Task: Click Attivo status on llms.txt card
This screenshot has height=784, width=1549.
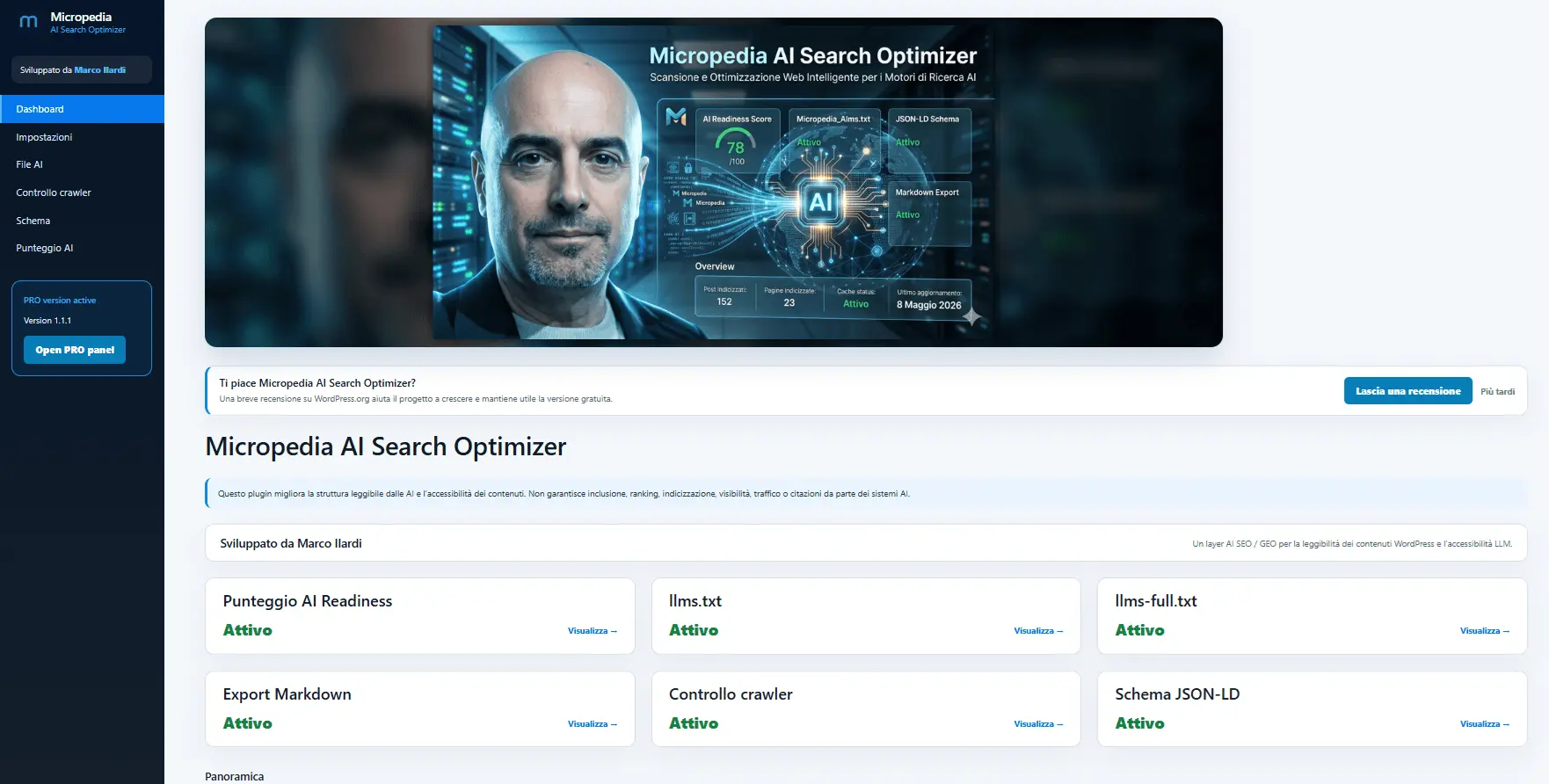Action: point(694,630)
